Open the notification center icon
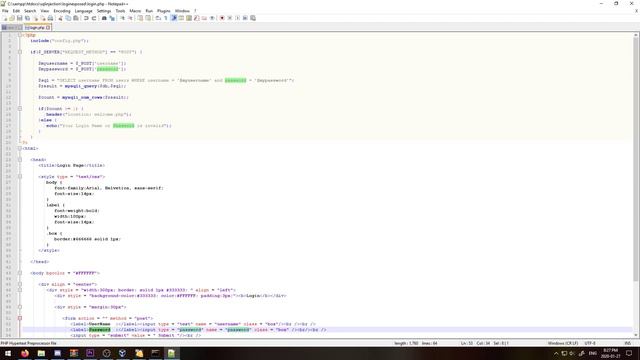The width and height of the screenshot is (640, 360). (629, 353)
